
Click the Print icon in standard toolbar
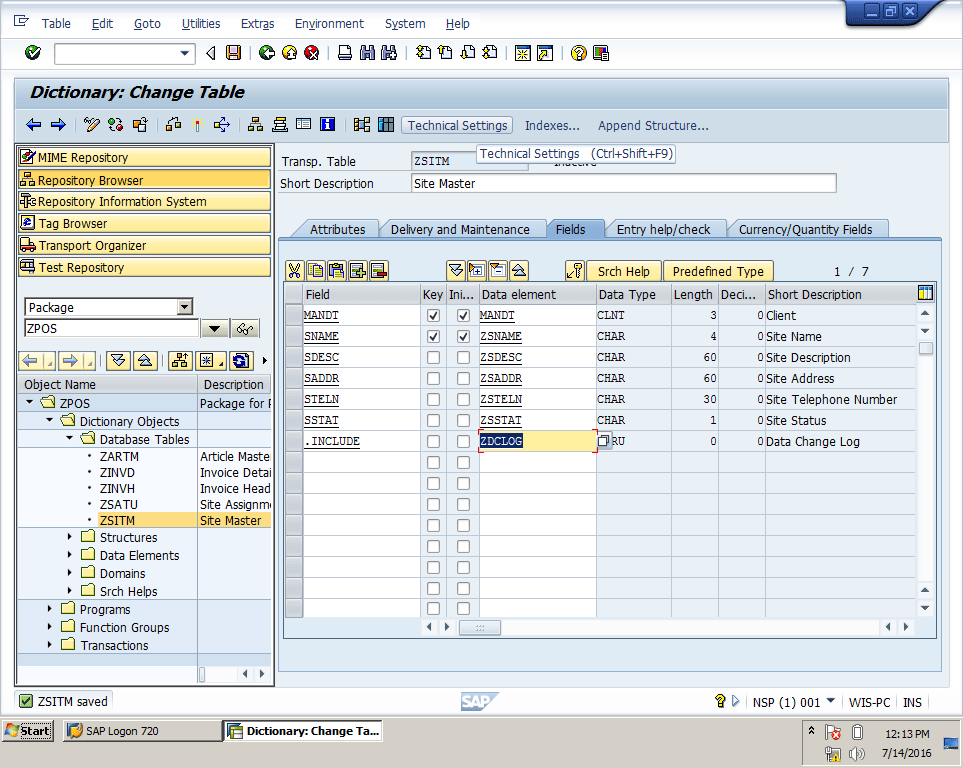(344, 53)
